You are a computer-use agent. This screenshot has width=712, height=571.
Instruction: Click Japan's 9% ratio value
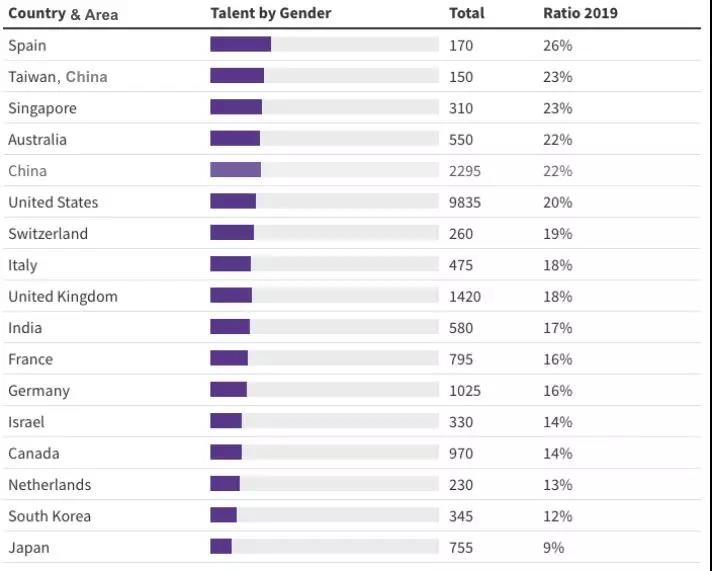pos(554,547)
